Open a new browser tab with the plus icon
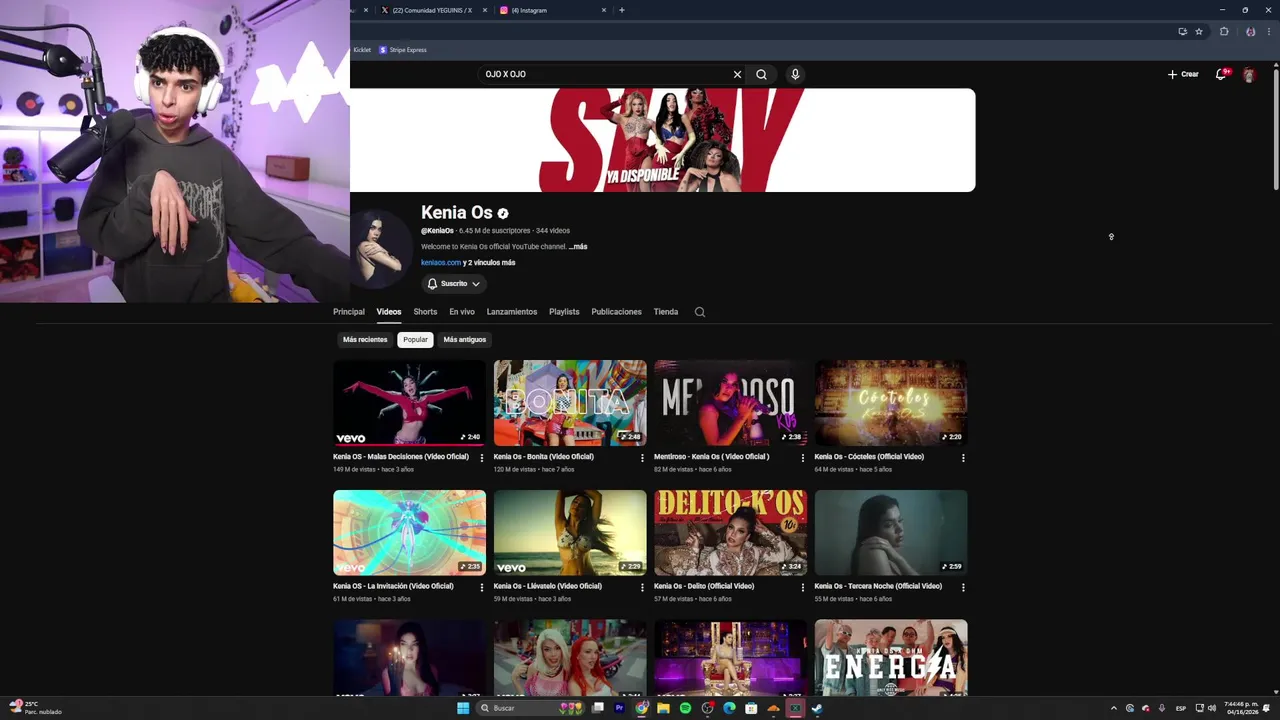 [x=622, y=10]
